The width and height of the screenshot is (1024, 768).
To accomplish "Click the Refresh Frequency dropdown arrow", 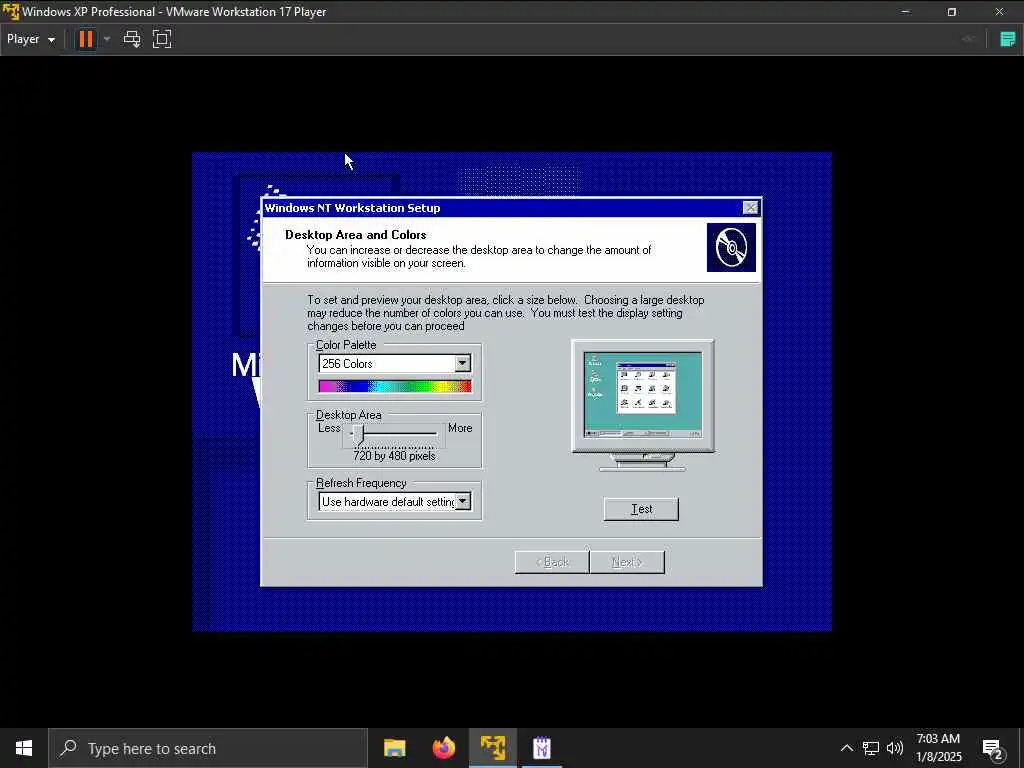I will [x=462, y=502].
